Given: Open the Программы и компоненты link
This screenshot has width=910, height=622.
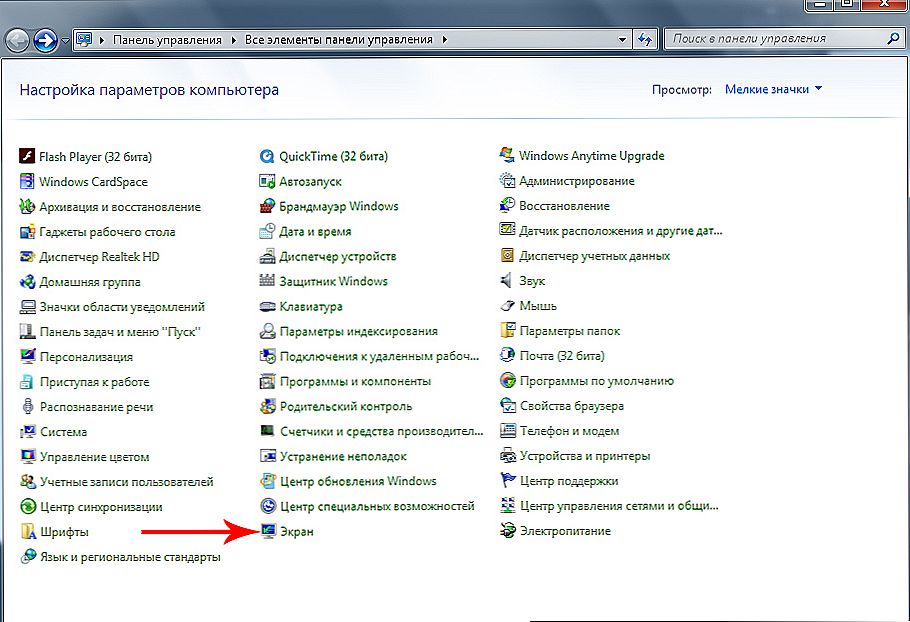Looking at the screenshot, I should (x=355, y=382).
